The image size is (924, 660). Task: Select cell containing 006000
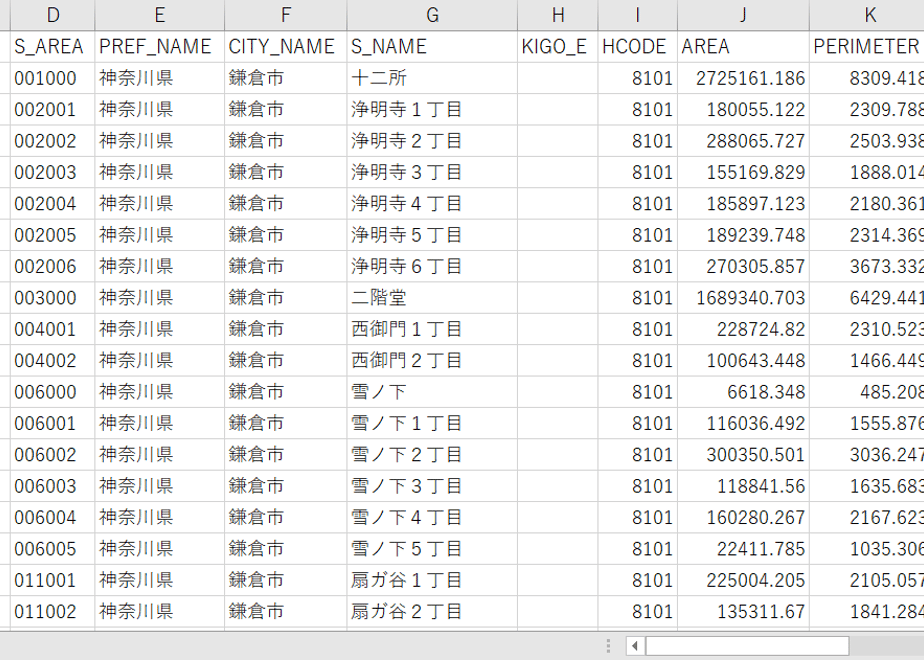[52, 392]
